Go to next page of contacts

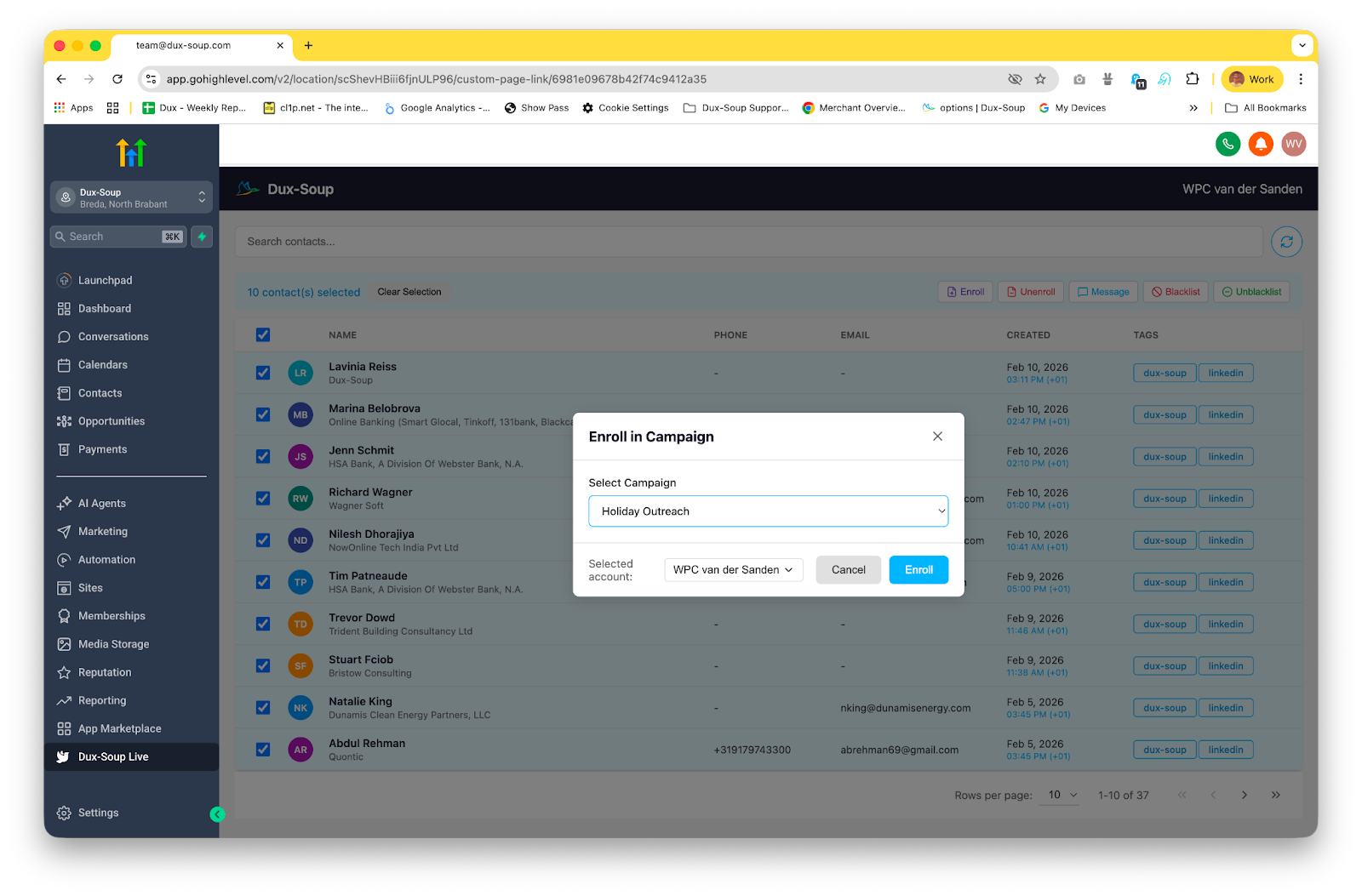(1245, 795)
